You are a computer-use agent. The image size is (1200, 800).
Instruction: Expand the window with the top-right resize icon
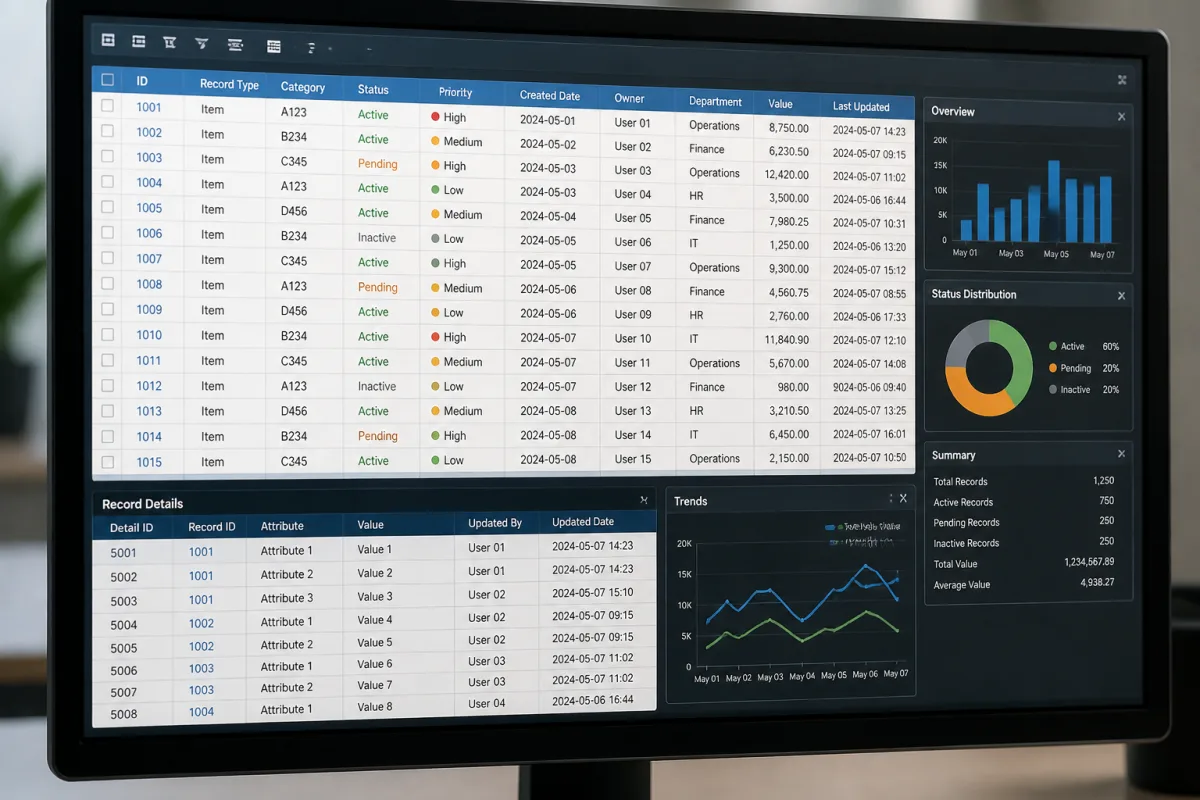point(1122,80)
